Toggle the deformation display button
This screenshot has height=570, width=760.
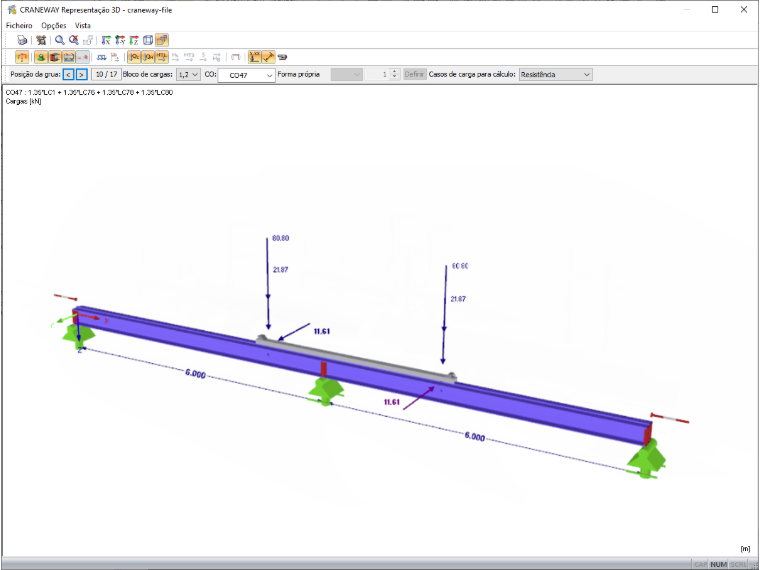22,57
